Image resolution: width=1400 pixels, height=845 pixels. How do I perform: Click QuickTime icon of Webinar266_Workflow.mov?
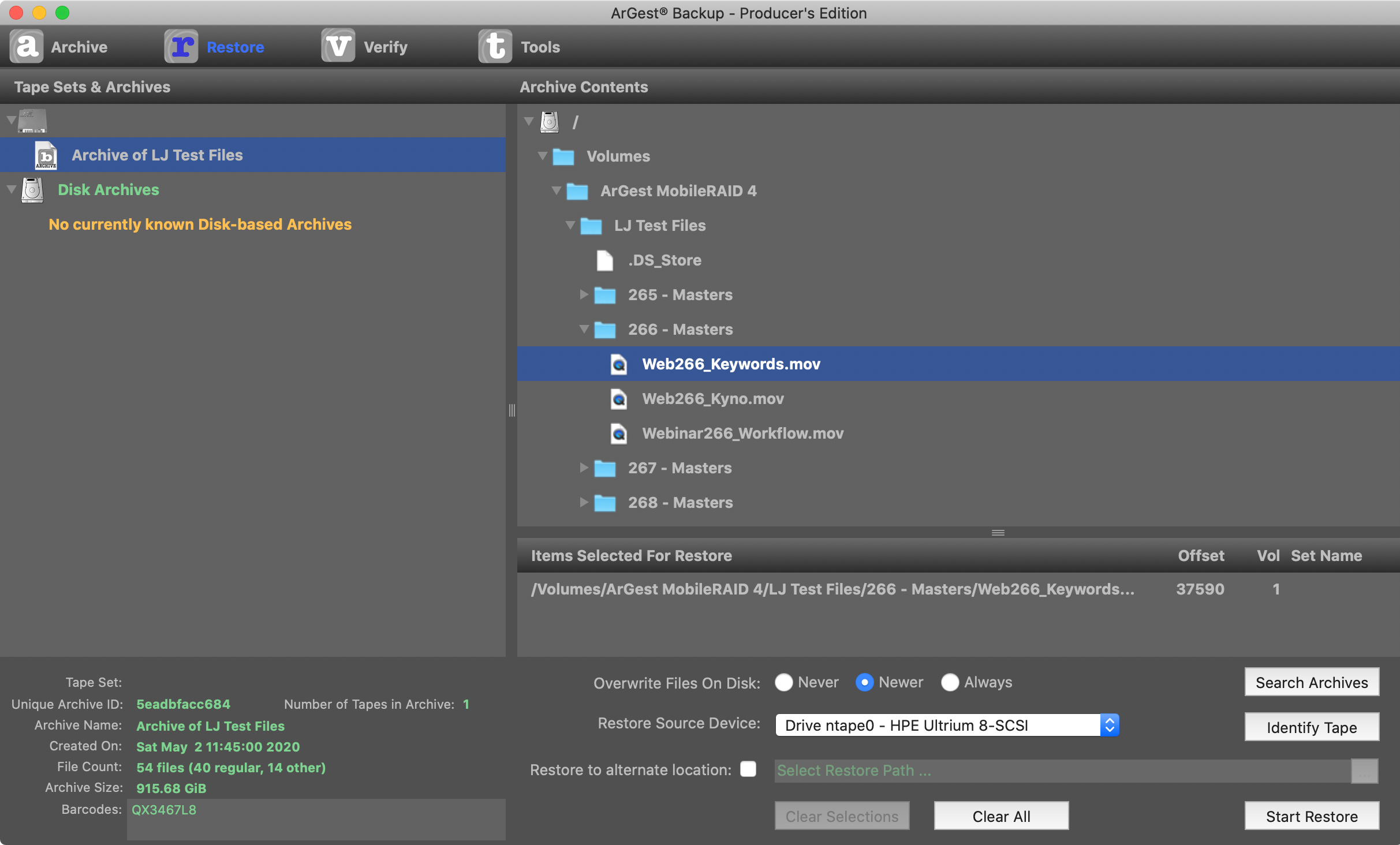coord(619,433)
